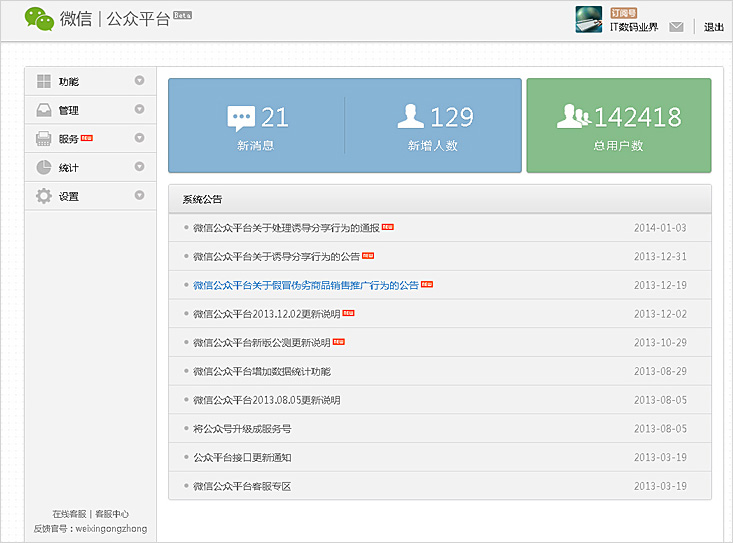Click 在线客服 at sidebar bottom
This screenshot has width=733, height=543.
69,514
